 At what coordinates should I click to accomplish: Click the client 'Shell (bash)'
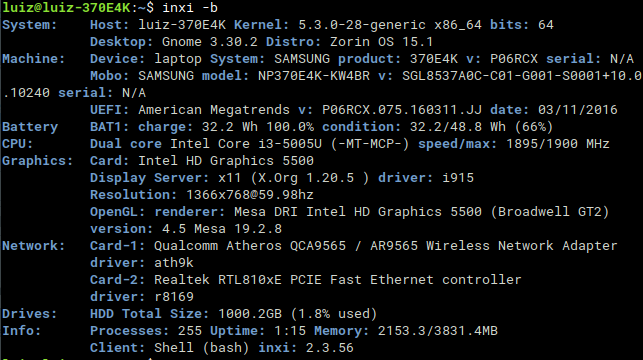[202, 348]
